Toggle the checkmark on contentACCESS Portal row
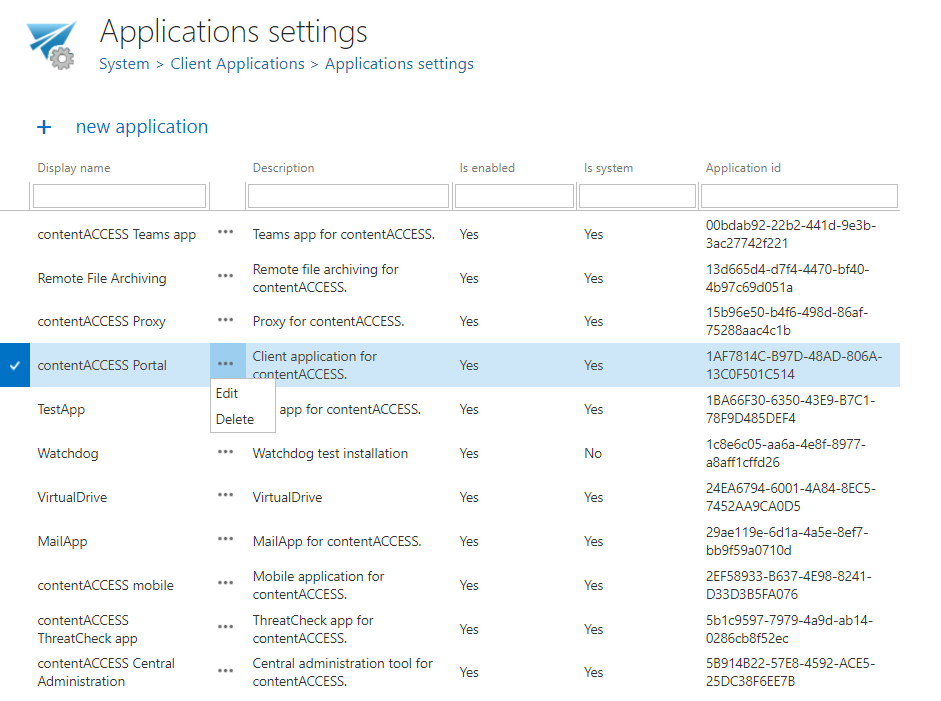Viewport: 941px width, 701px height. point(15,366)
